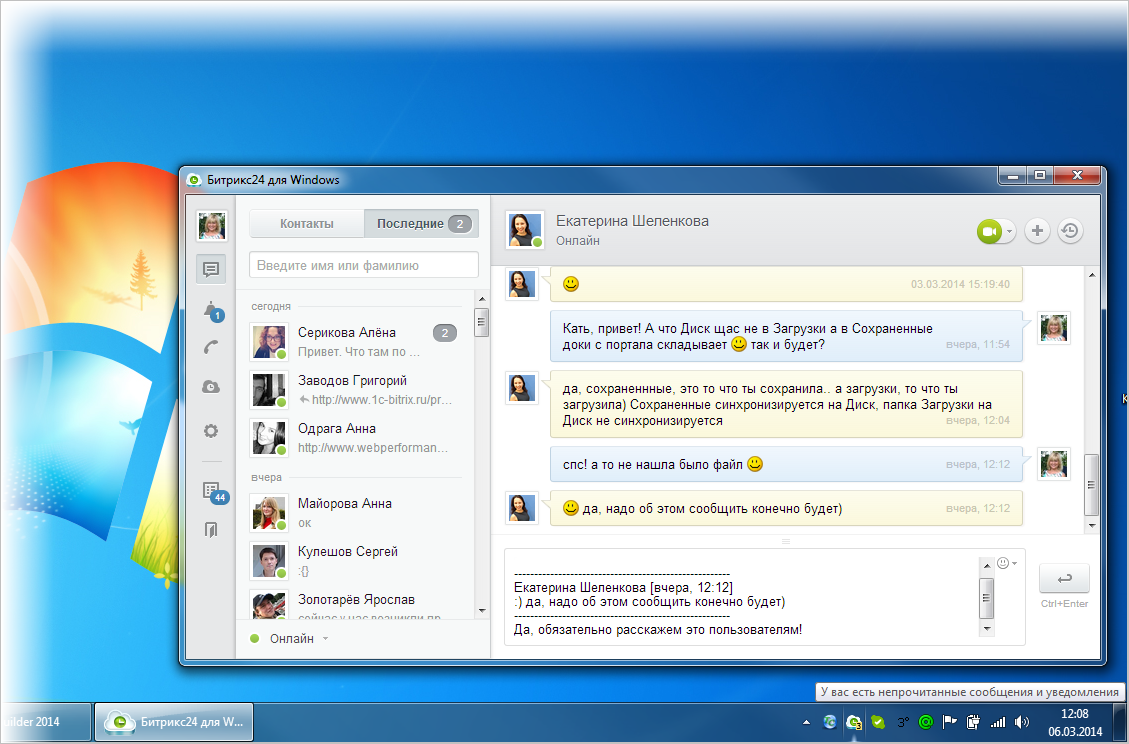Switch to the Контакты tab
This screenshot has height=744, width=1129.
(x=307, y=223)
